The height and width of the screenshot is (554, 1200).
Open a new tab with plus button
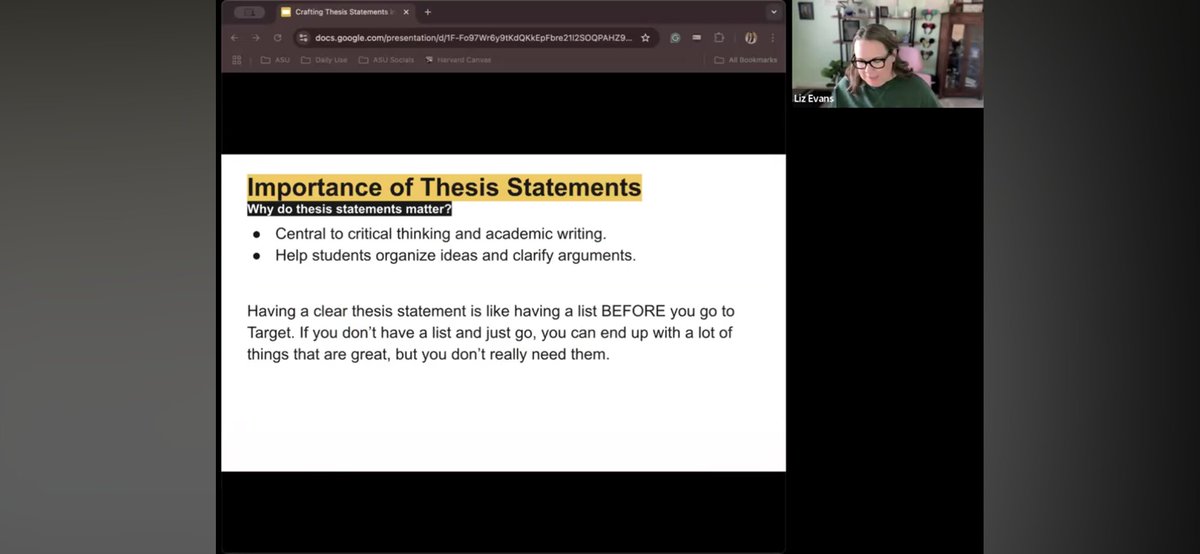[x=427, y=12]
